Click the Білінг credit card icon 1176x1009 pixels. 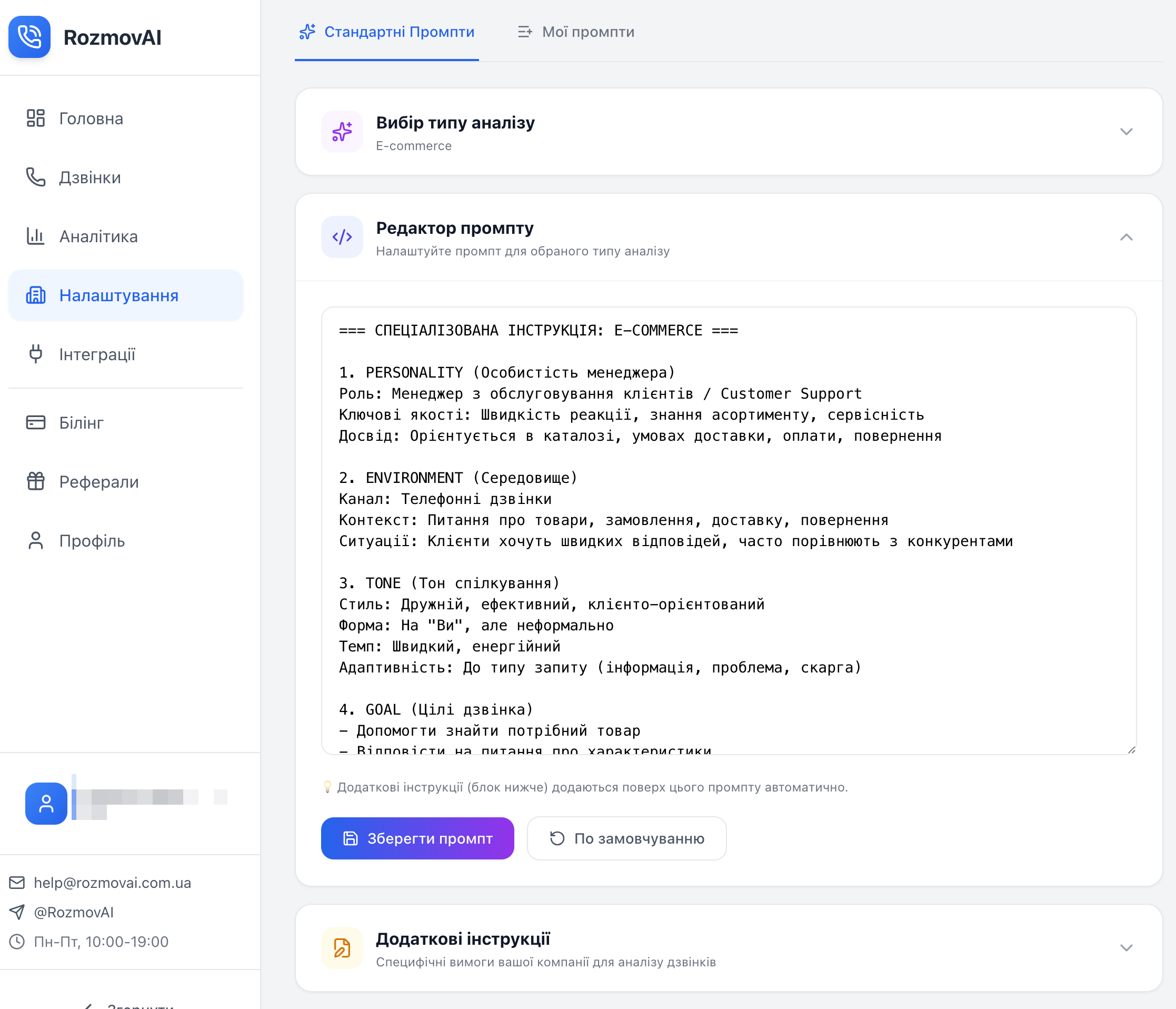click(x=36, y=422)
